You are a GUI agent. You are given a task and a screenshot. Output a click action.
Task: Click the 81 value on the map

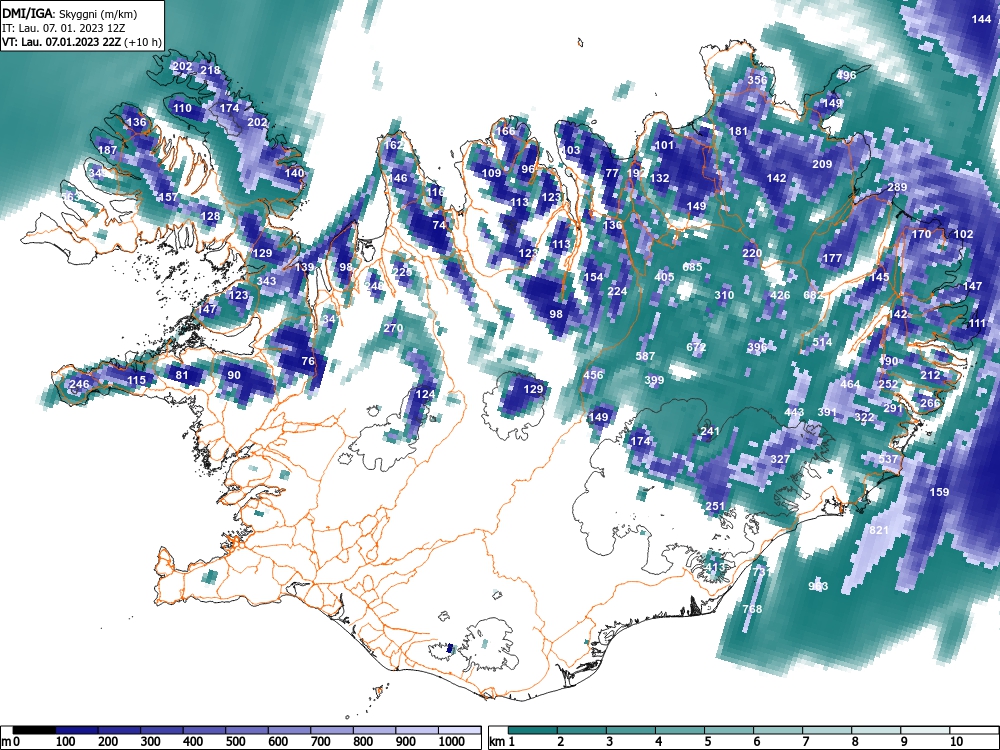tap(182, 375)
